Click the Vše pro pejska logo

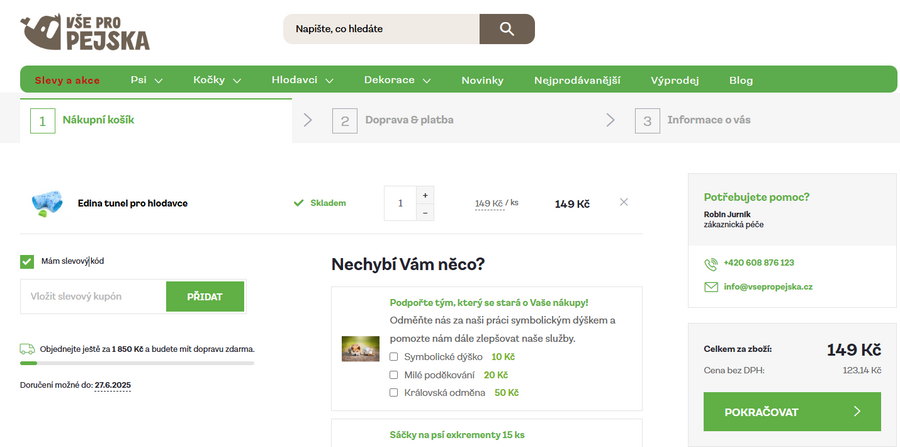[x=85, y=32]
